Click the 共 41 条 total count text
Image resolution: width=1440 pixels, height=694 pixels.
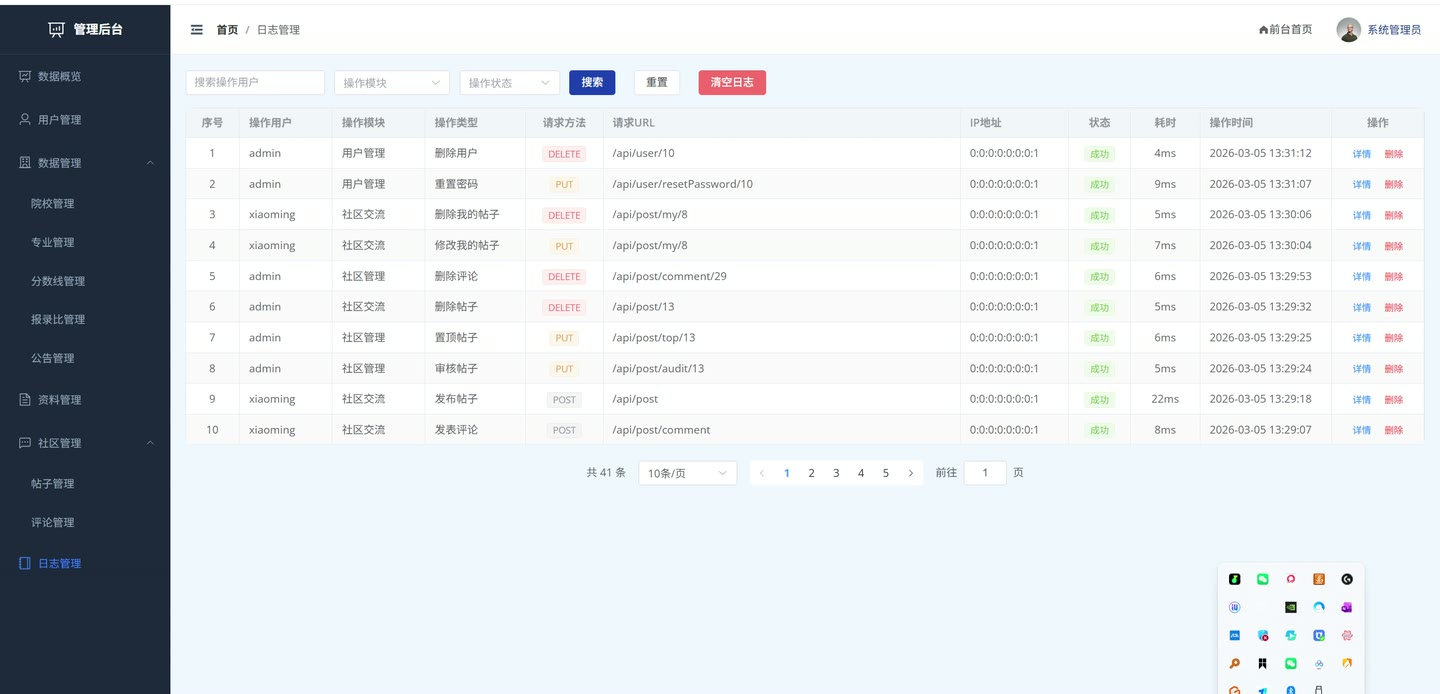606,473
